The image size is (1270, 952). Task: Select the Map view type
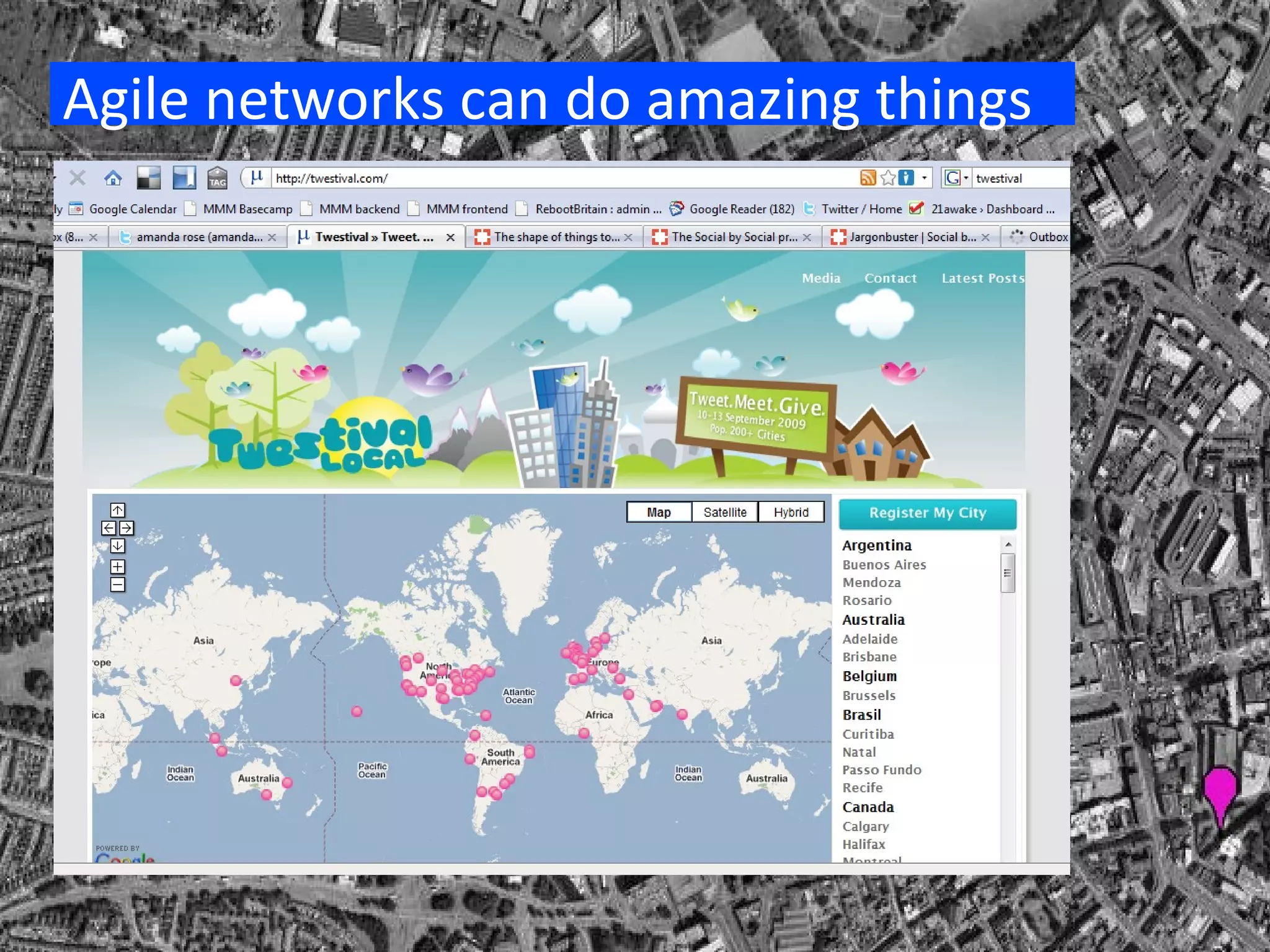[659, 513]
